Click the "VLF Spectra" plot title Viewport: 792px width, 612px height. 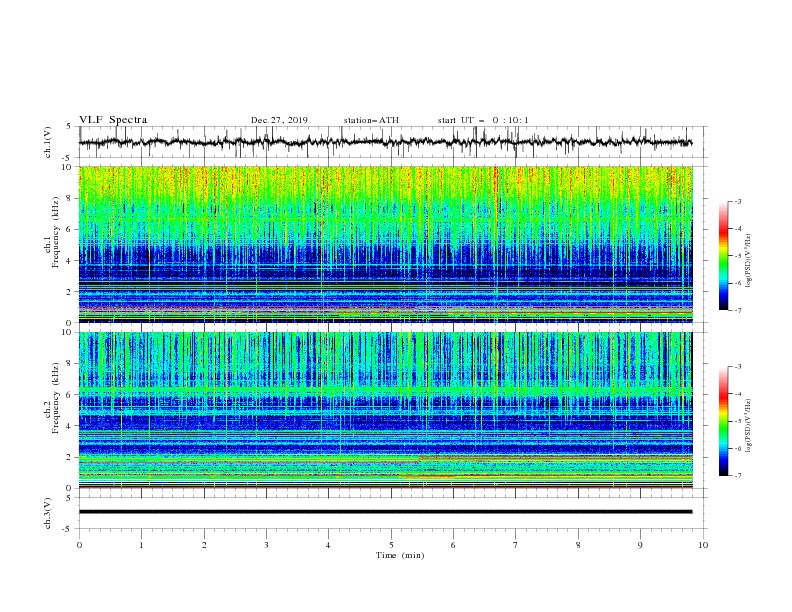[x=113, y=120]
